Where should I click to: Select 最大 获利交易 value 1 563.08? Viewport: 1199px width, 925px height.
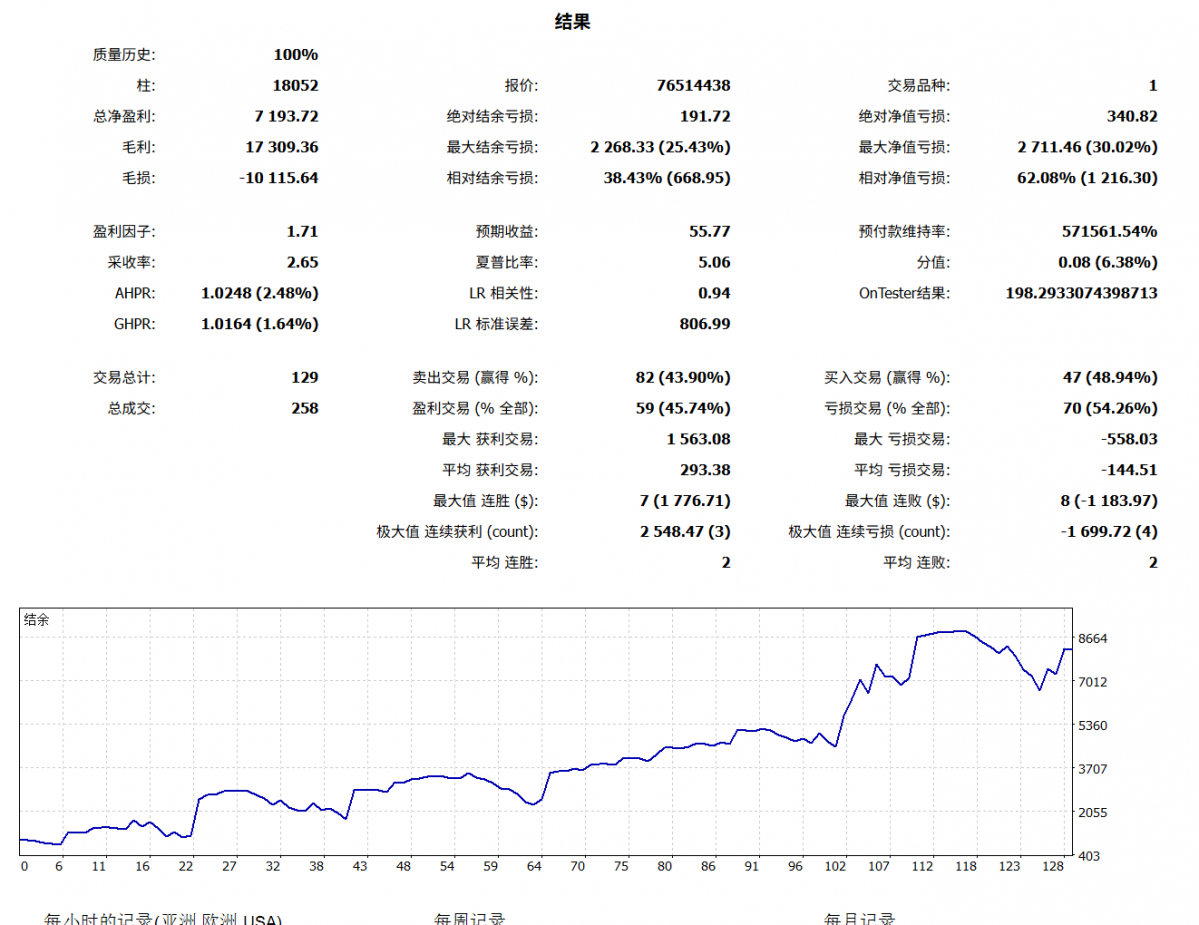point(698,439)
